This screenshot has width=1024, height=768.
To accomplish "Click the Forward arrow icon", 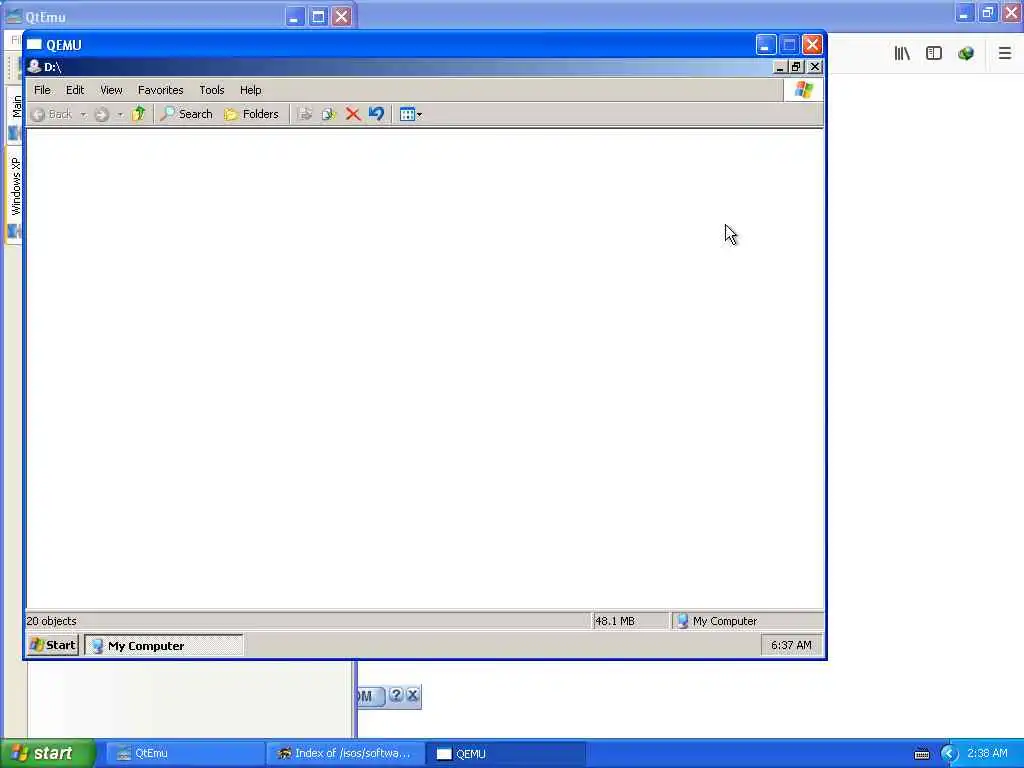I will [102, 114].
